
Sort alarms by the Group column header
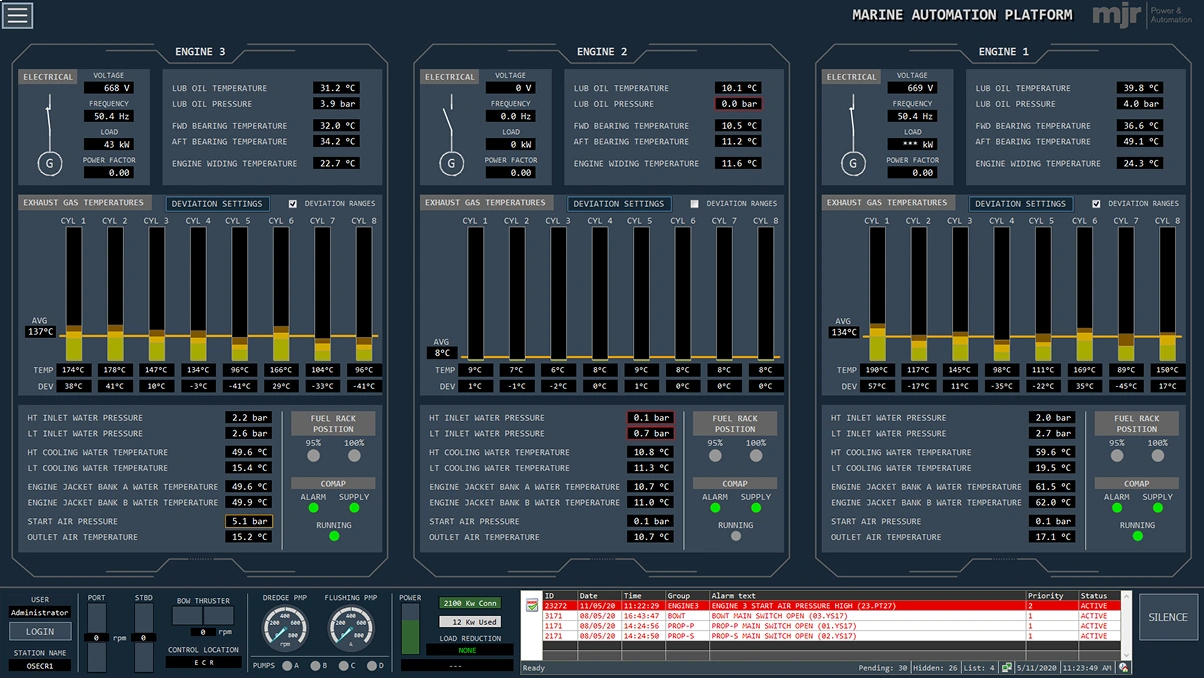click(x=687, y=595)
